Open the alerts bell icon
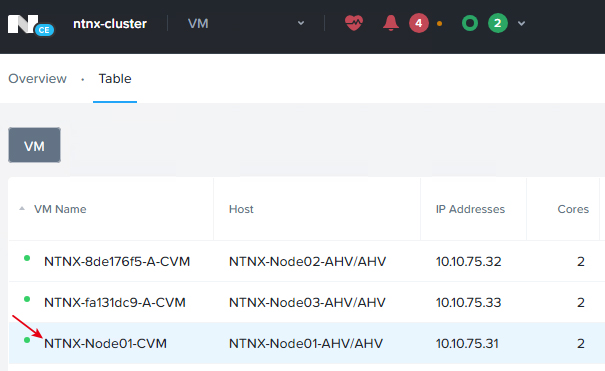This screenshot has width=605, height=371. tap(390, 23)
